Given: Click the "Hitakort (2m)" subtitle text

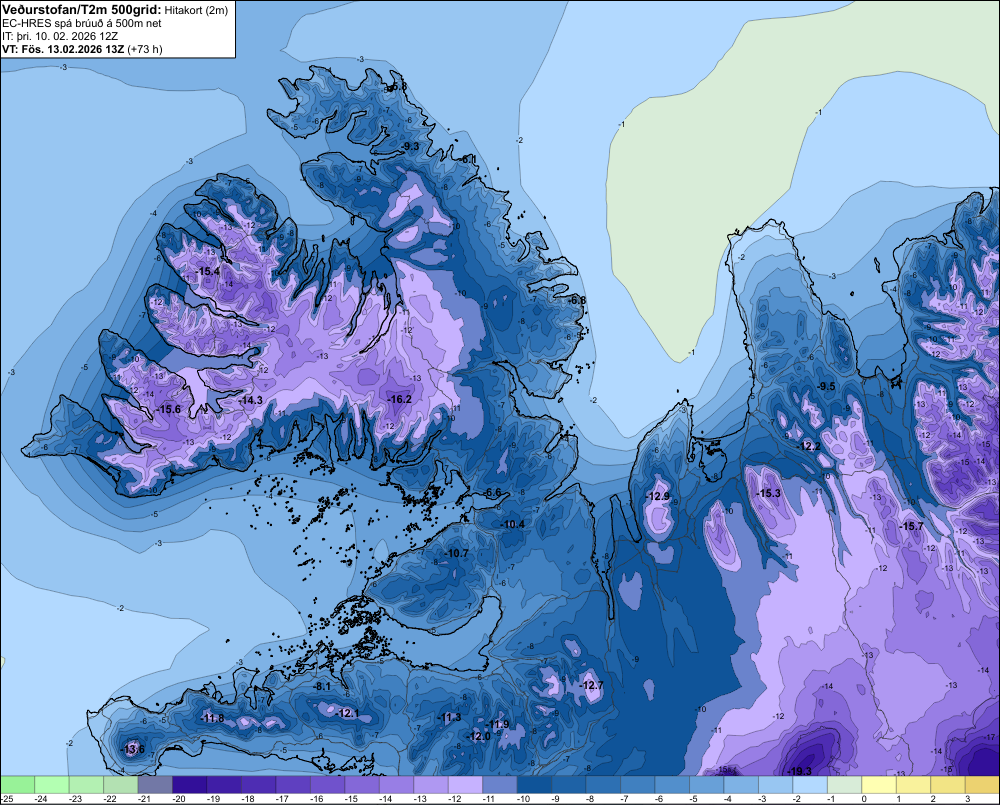Looking at the screenshot, I should click(x=196, y=10).
